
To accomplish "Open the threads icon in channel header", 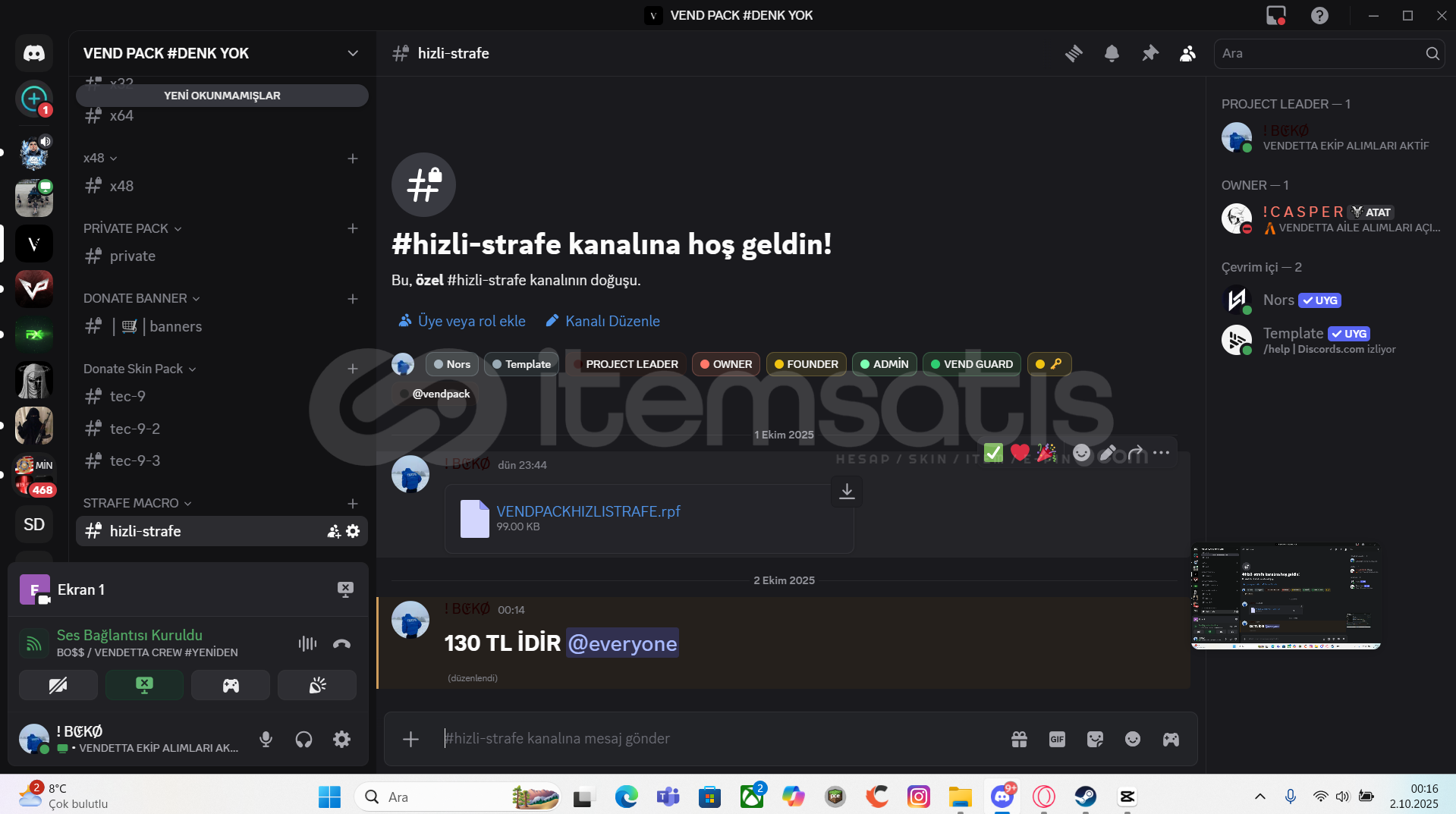I will (x=1074, y=53).
